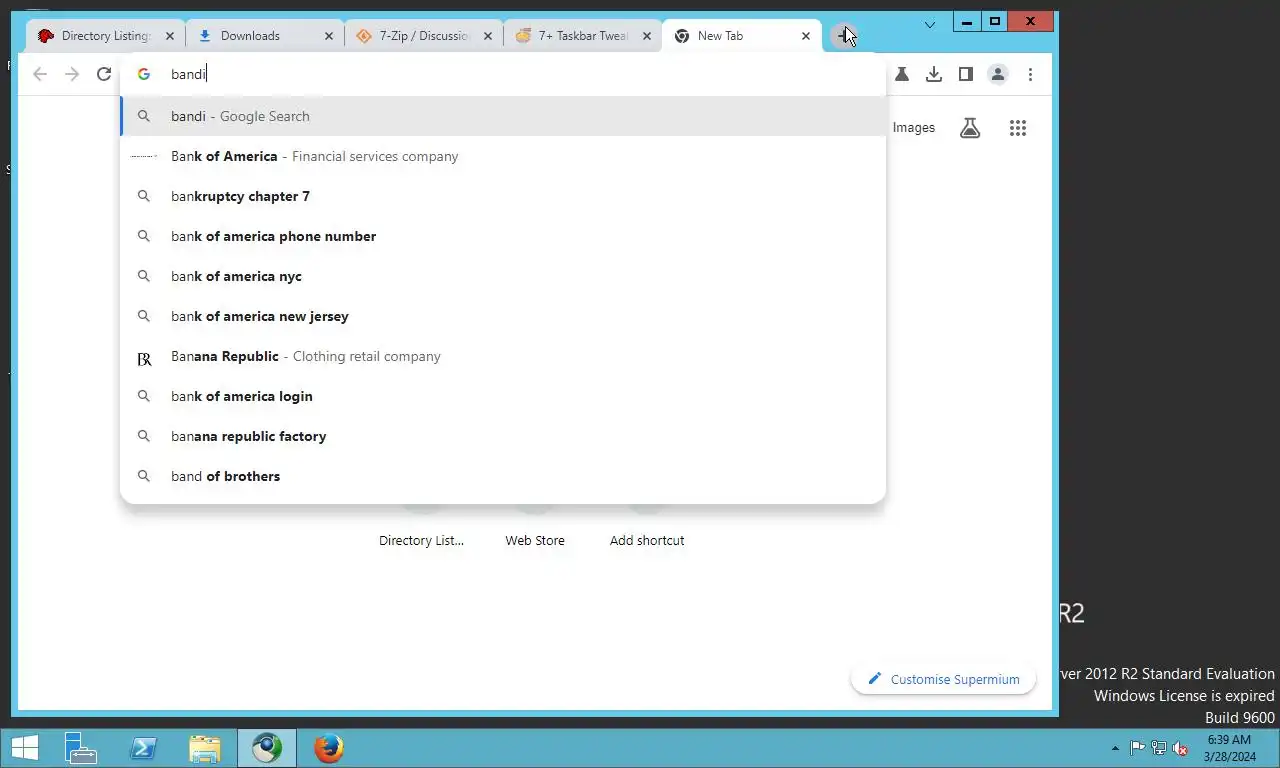Close the Directory Listing tab
Image resolution: width=1280 pixels, height=768 pixels.
169,36
